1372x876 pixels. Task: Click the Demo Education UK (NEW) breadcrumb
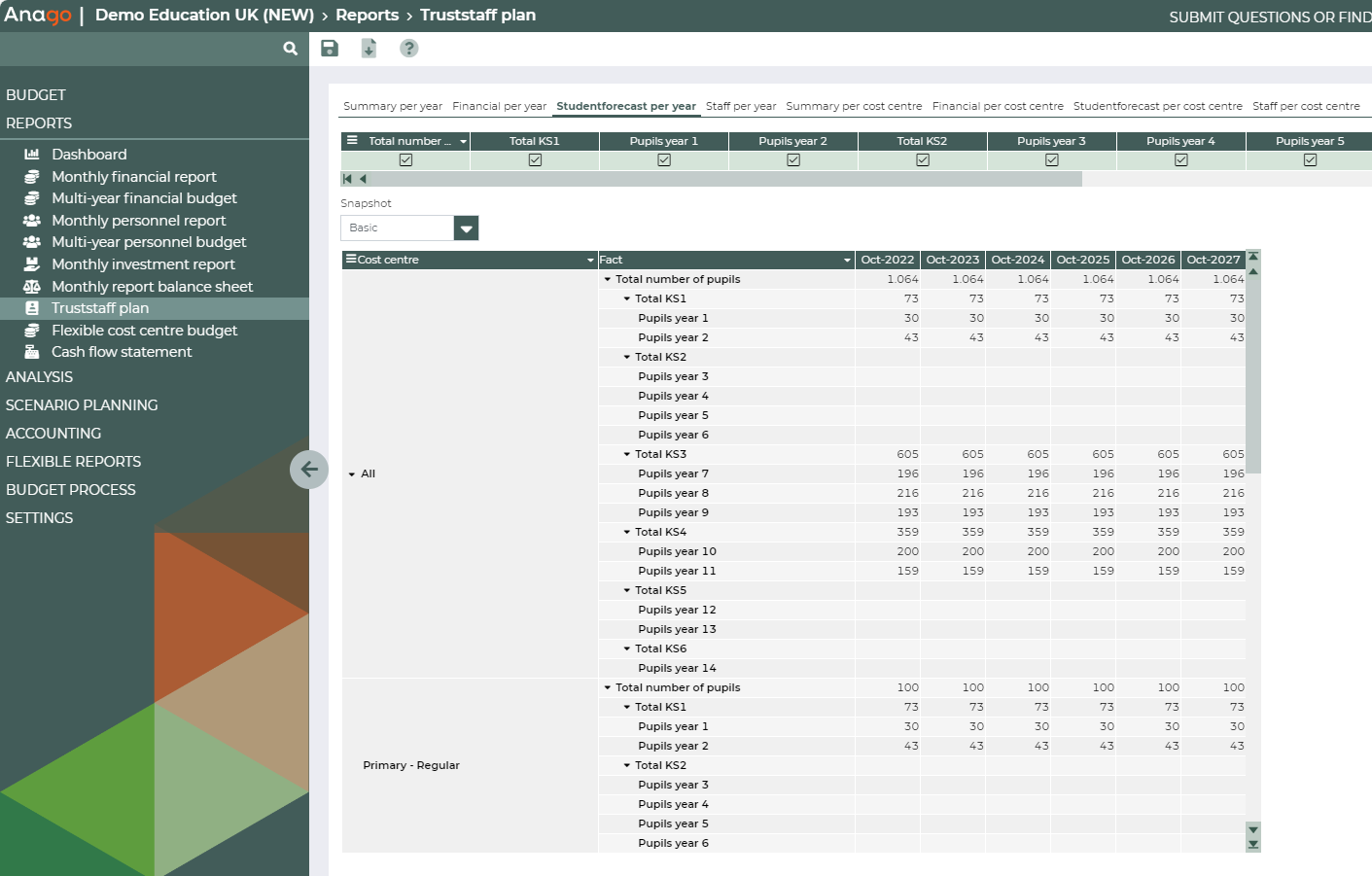(204, 16)
